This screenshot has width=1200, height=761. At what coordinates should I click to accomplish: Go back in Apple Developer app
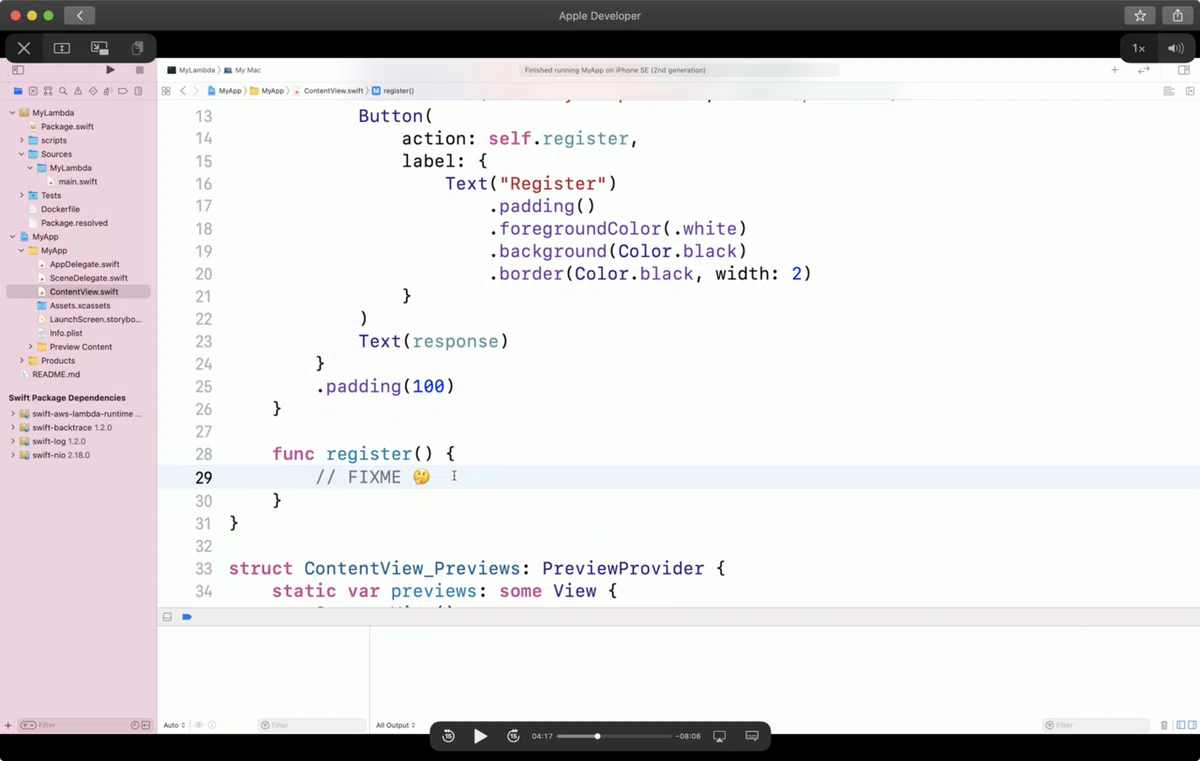pyautogui.click(x=79, y=16)
